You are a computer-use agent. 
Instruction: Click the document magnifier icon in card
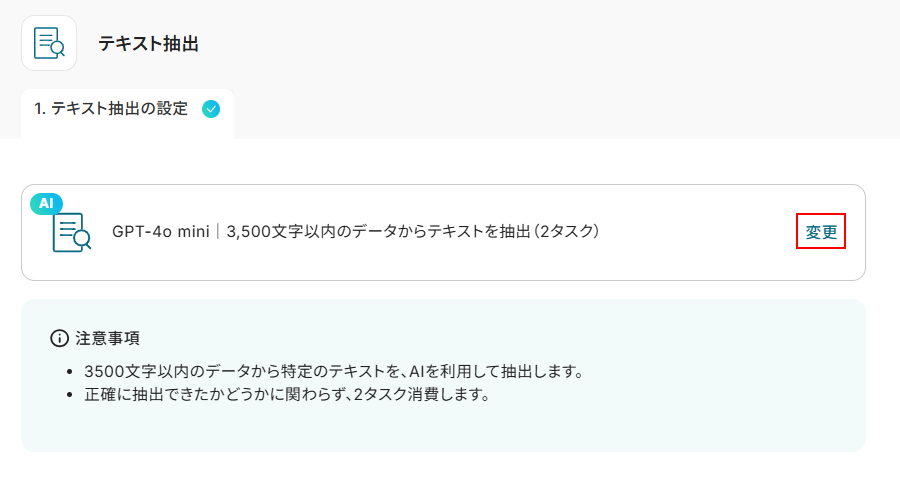tap(72, 232)
